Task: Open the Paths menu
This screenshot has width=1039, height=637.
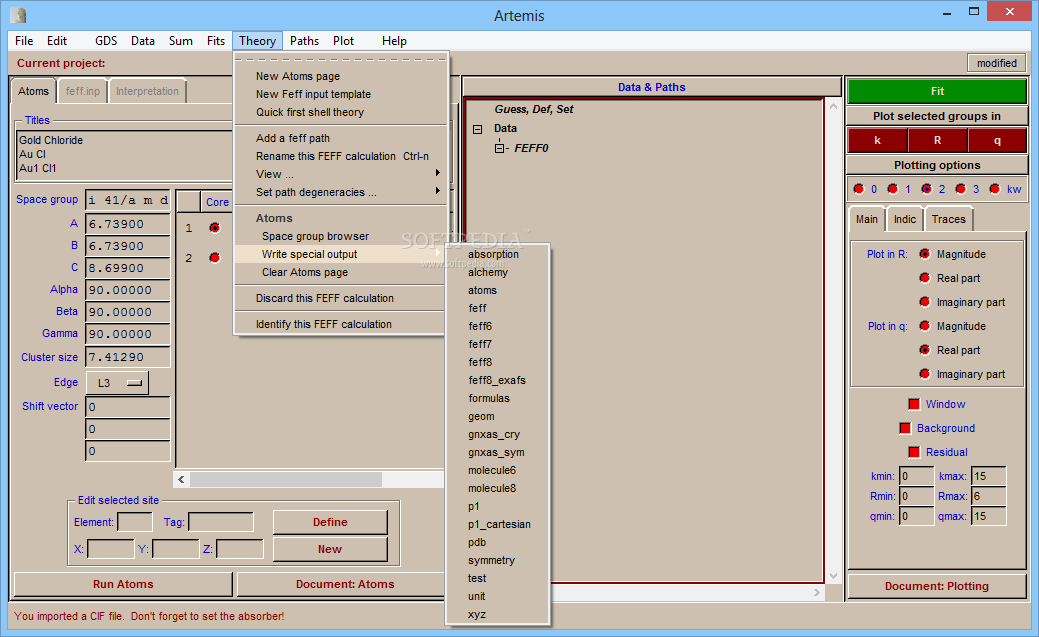Action: click(304, 40)
